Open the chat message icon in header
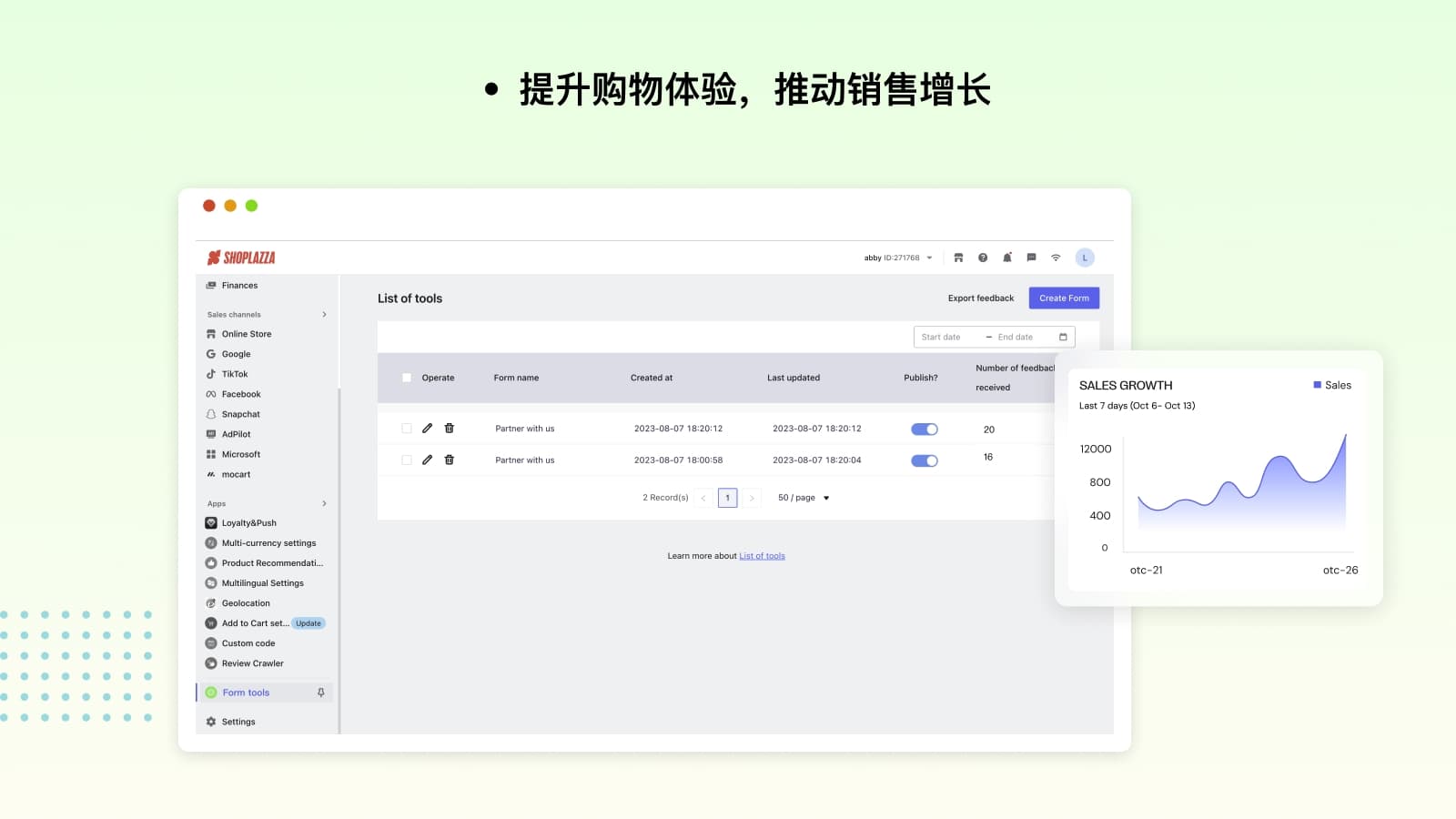Image resolution: width=1456 pixels, height=819 pixels. (1031, 258)
